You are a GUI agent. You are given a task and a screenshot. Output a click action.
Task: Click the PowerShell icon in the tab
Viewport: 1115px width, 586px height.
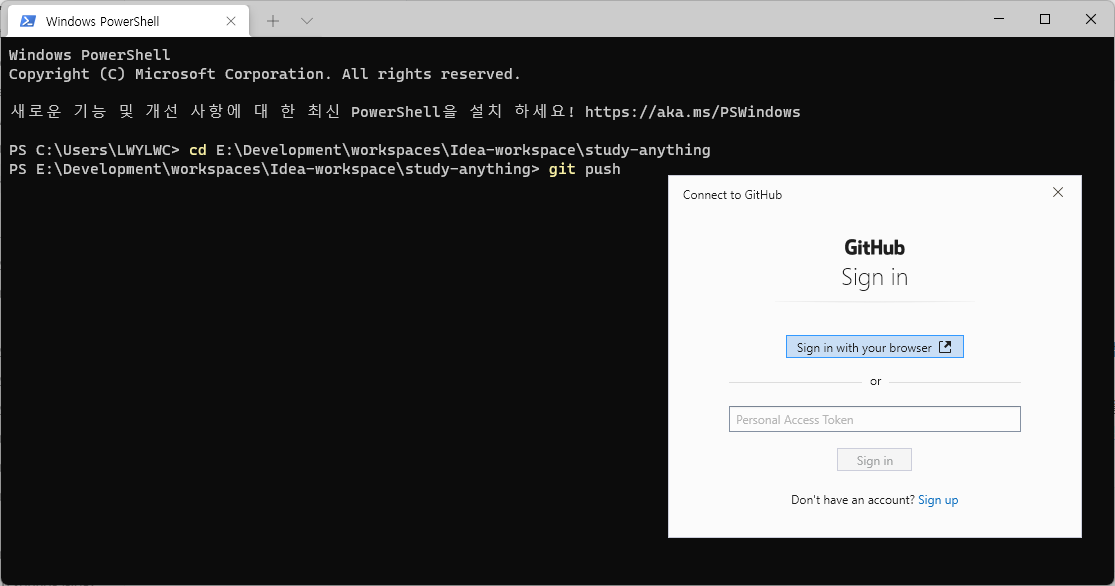pyautogui.click(x=28, y=21)
